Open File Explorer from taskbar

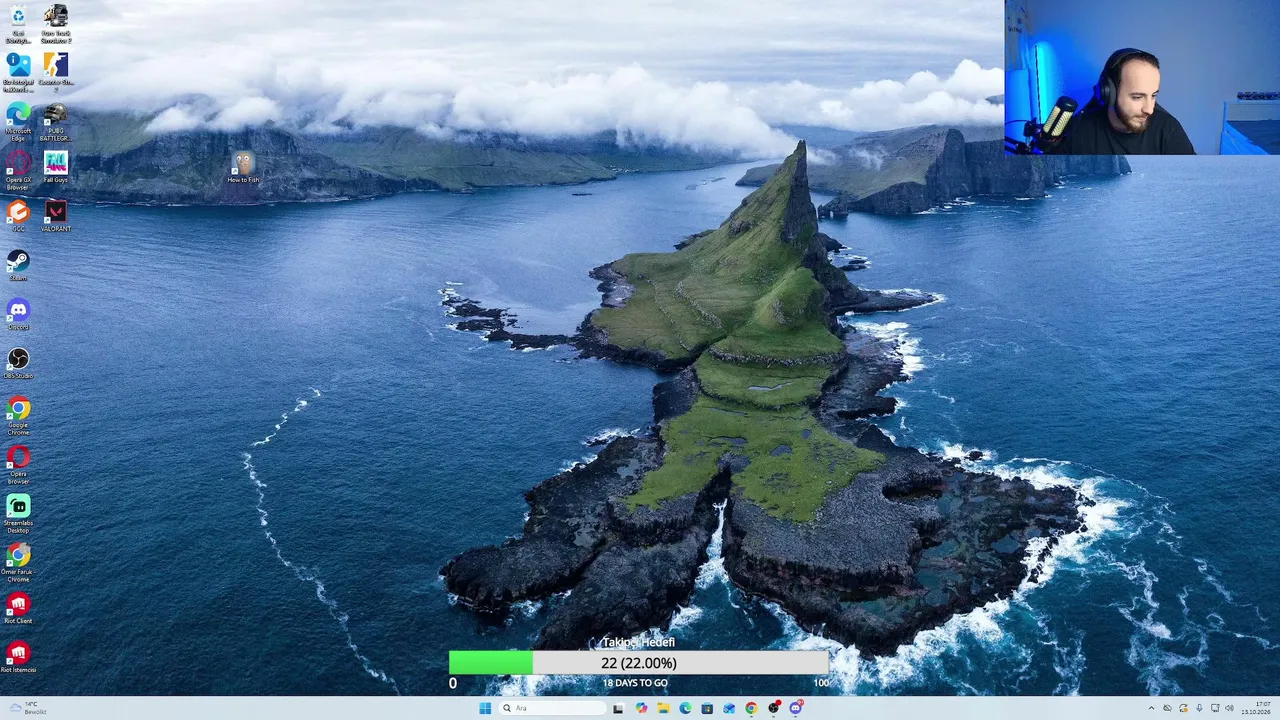(x=663, y=708)
